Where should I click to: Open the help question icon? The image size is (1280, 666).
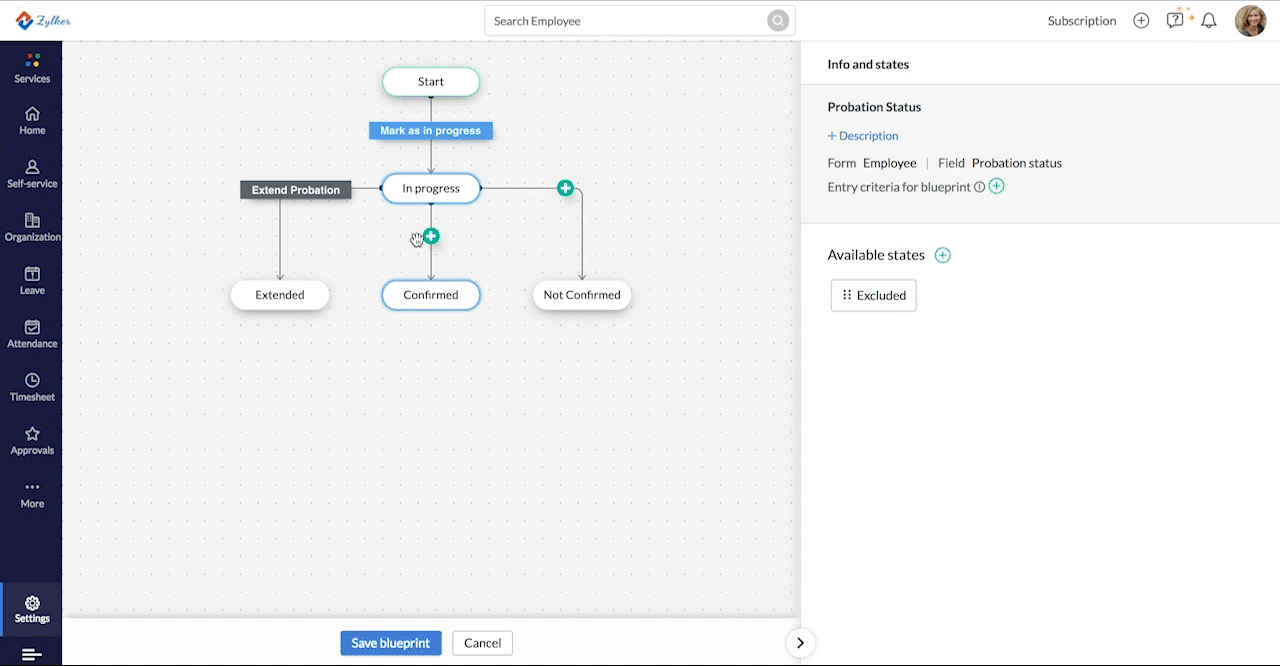click(x=1175, y=20)
